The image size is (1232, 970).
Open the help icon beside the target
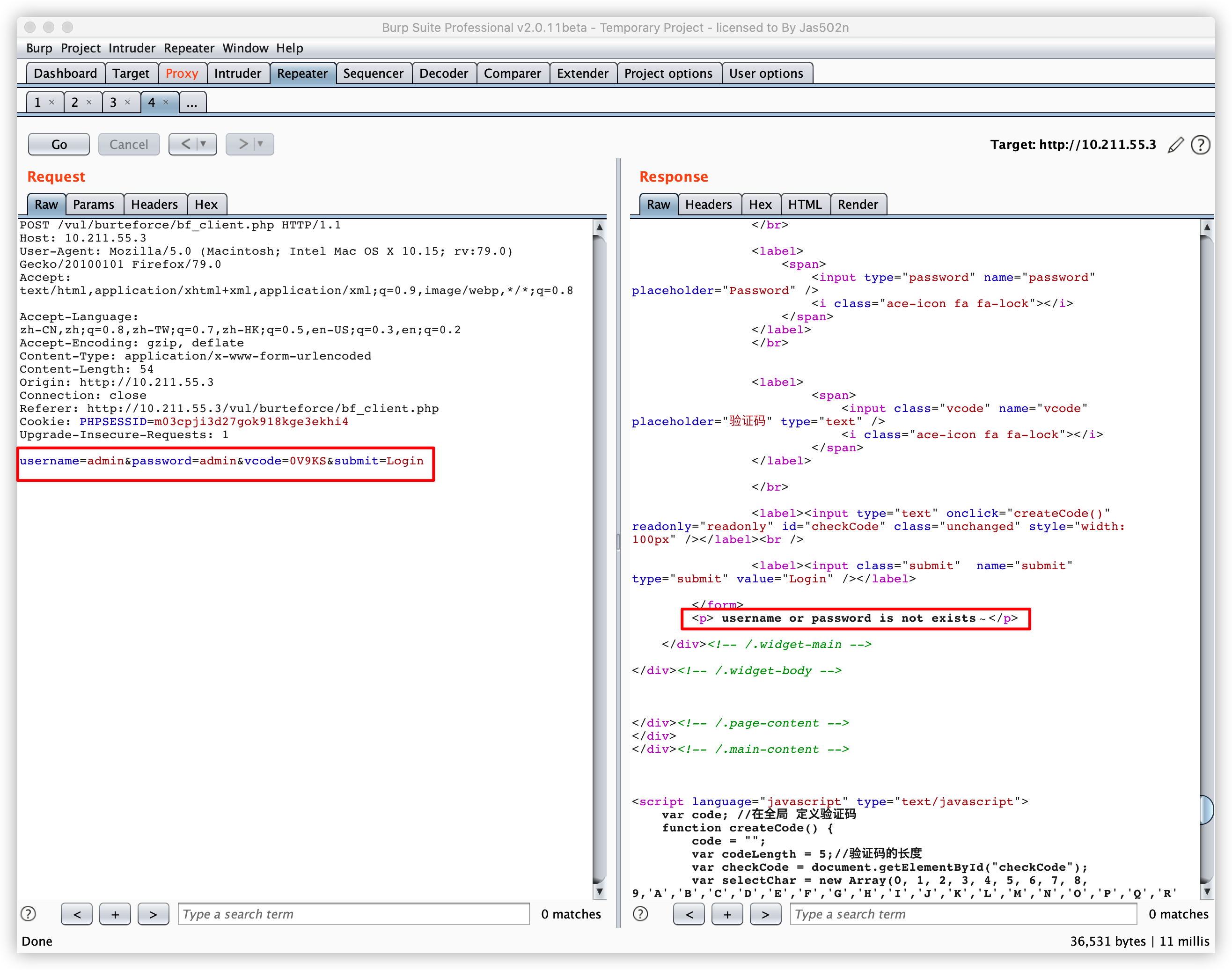(1200, 145)
